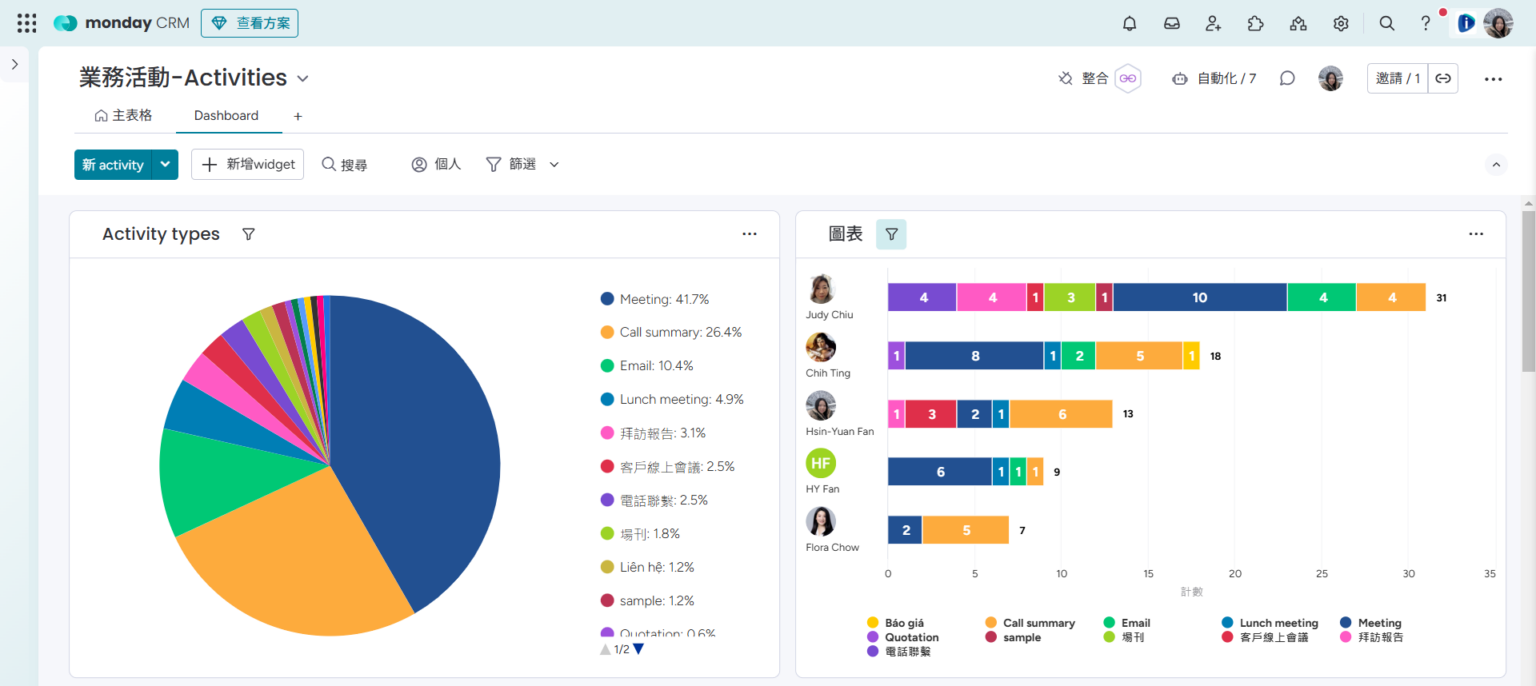The width and height of the screenshot is (1536, 686).
Task: Click the HF avatar for HY Fan
Action: coord(821,463)
